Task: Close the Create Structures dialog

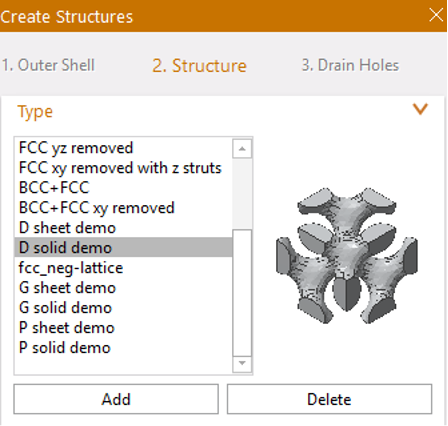Action: click(436, 15)
